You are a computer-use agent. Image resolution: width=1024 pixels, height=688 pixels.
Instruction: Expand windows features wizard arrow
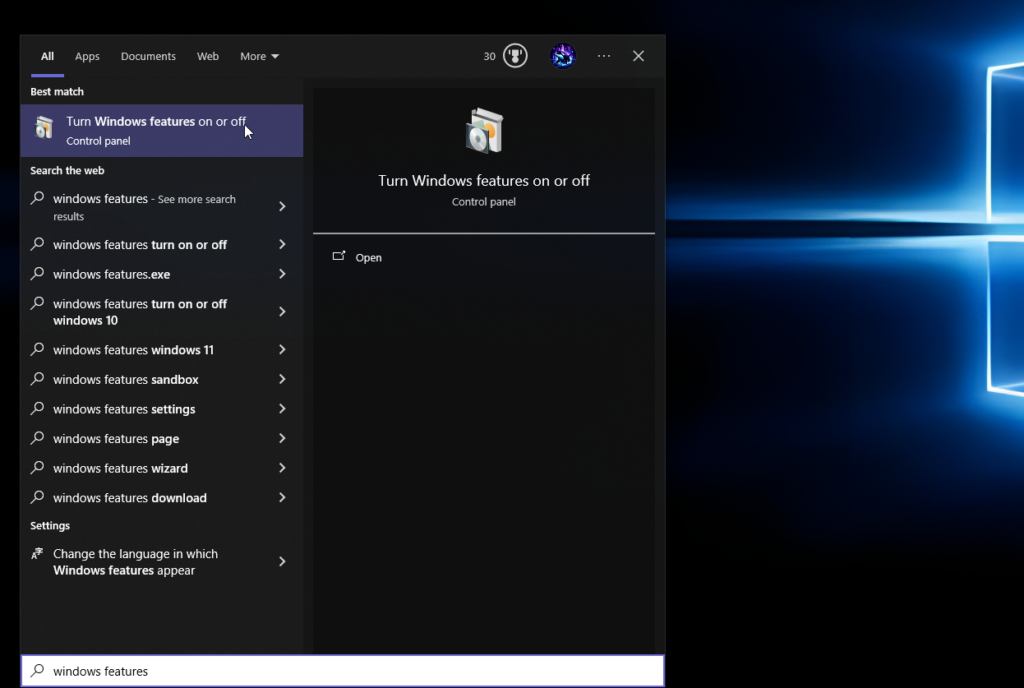(282, 468)
